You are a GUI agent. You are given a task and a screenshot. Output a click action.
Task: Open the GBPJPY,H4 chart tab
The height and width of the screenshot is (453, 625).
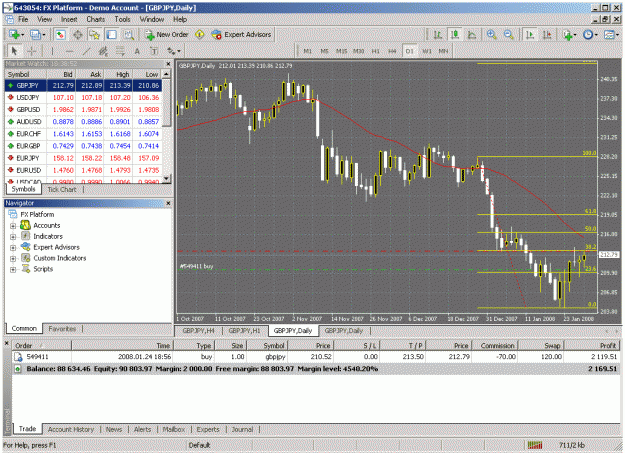[x=198, y=331]
